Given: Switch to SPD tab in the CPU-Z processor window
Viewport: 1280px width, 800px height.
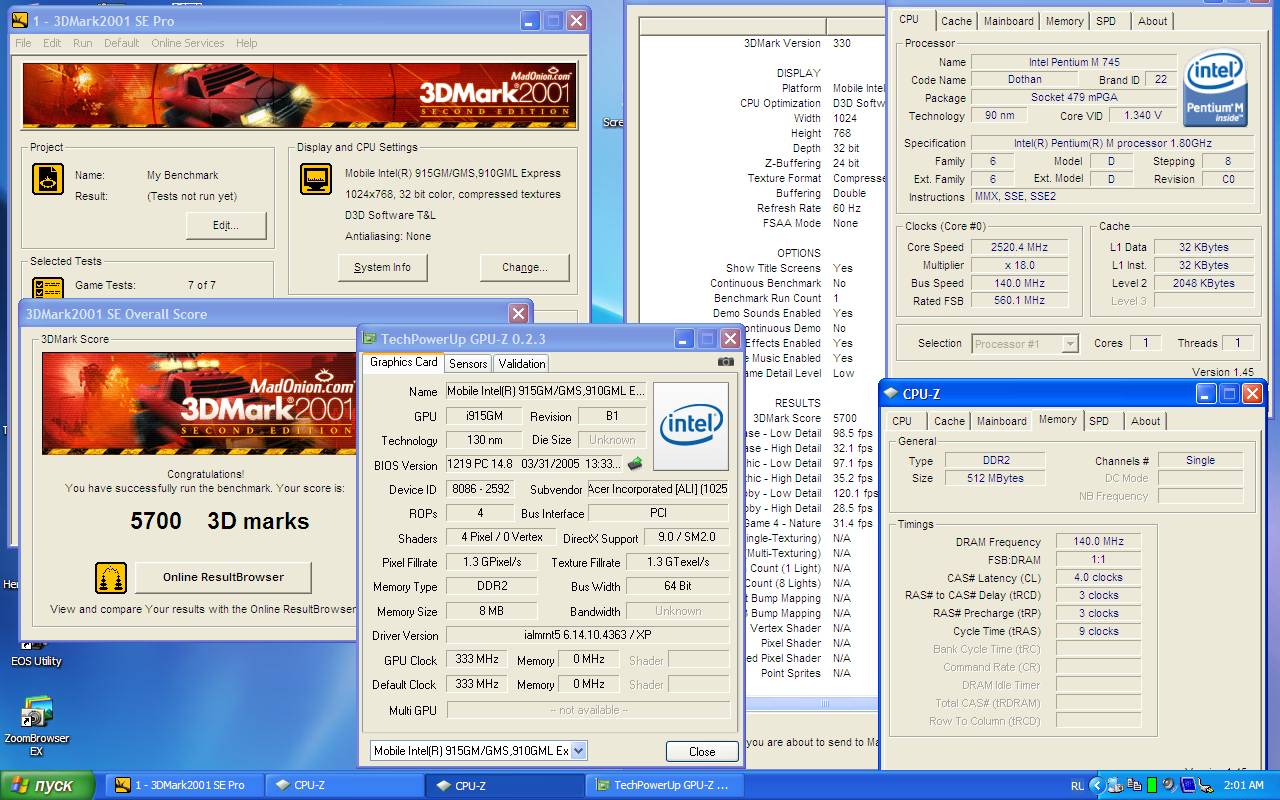Looking at the screenshot, I should [x=1106, y=21].
